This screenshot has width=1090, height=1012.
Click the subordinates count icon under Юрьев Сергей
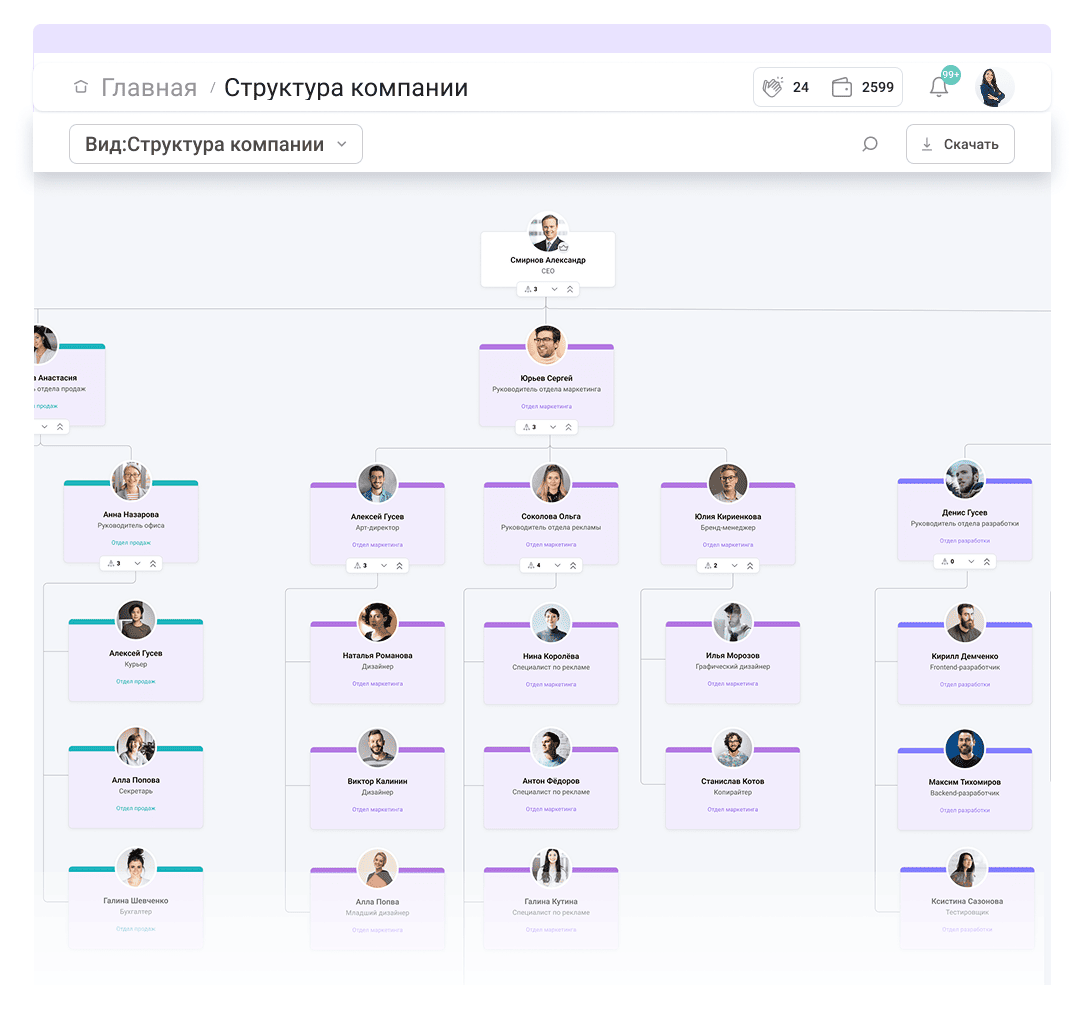point(528,427)
